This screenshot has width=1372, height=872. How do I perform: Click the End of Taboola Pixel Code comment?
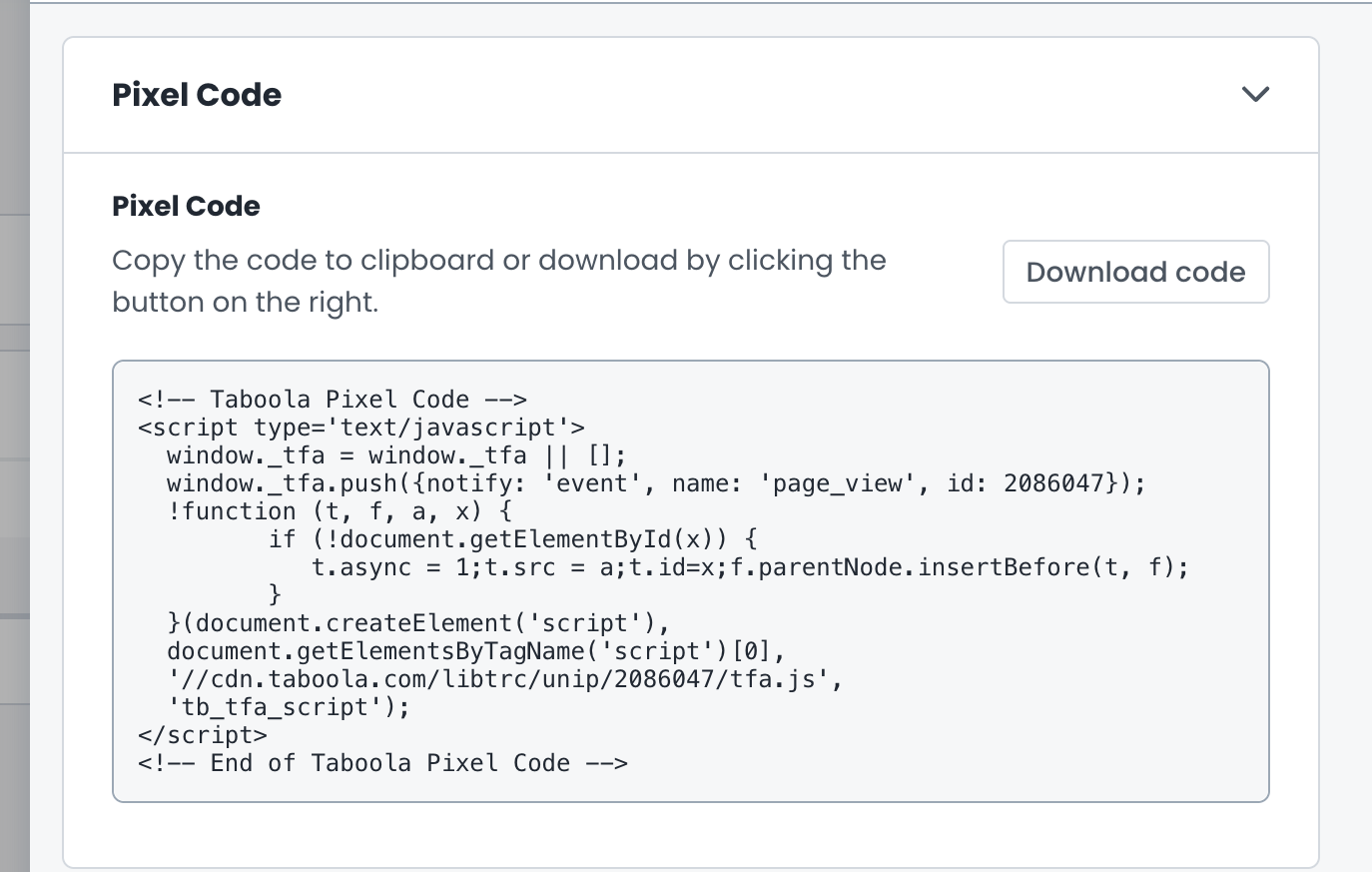(x=383, y=763)
